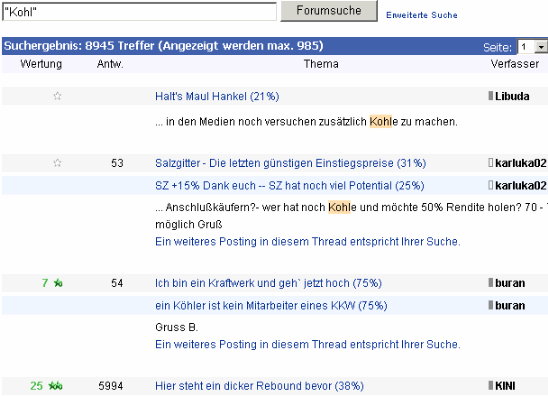Click user status icon next to Libuda
Image resolution: width=548 pixels, height=396 pixels.
point(491,95)
